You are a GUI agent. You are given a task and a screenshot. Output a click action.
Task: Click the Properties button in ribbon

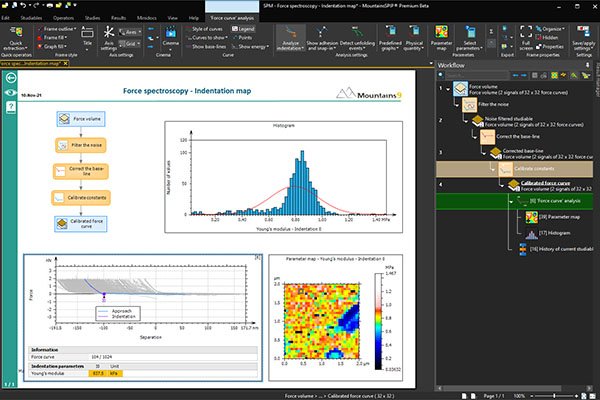[549, 46]
